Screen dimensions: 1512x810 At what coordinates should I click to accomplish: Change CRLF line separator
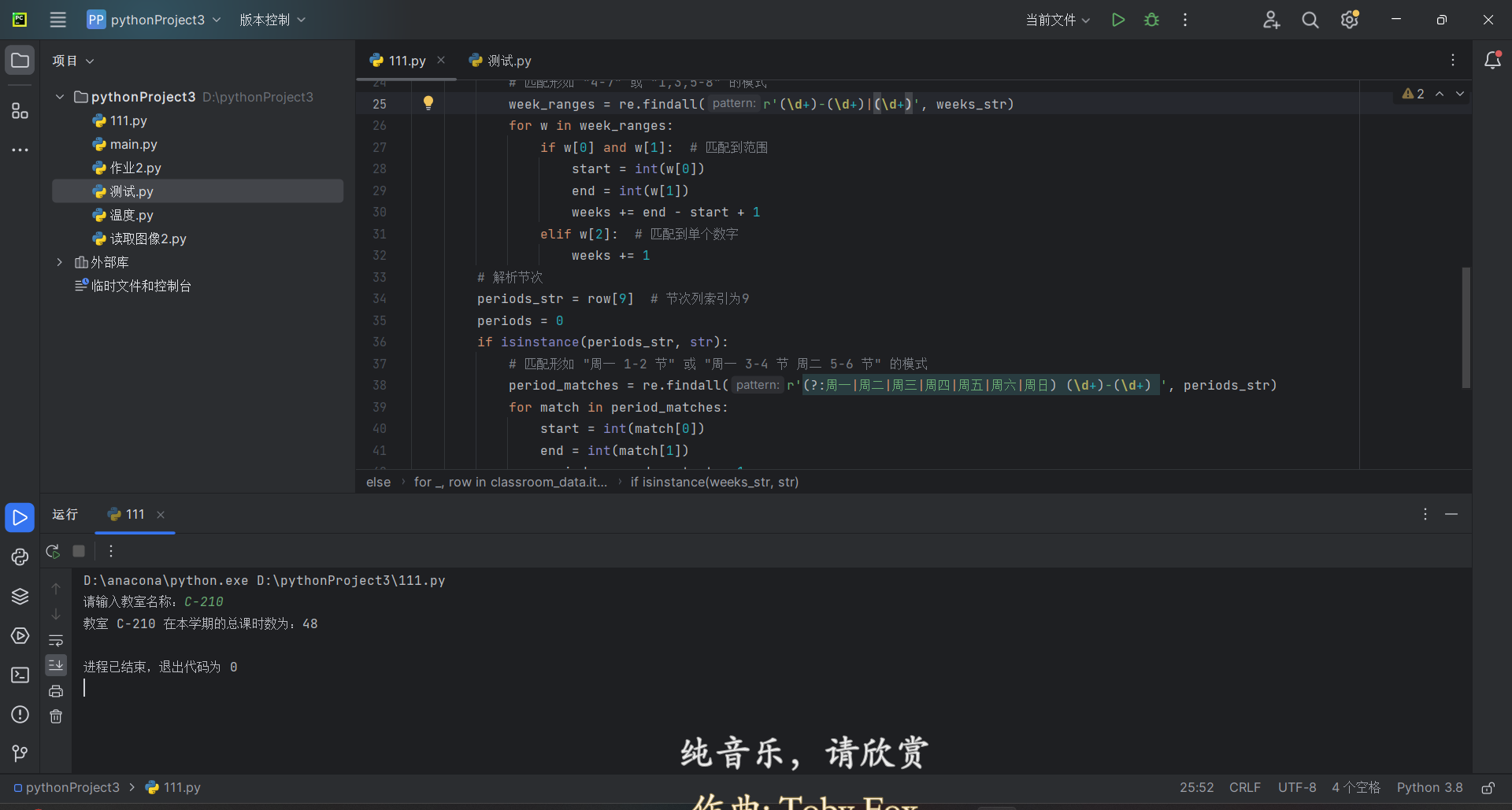(1245, 788)
